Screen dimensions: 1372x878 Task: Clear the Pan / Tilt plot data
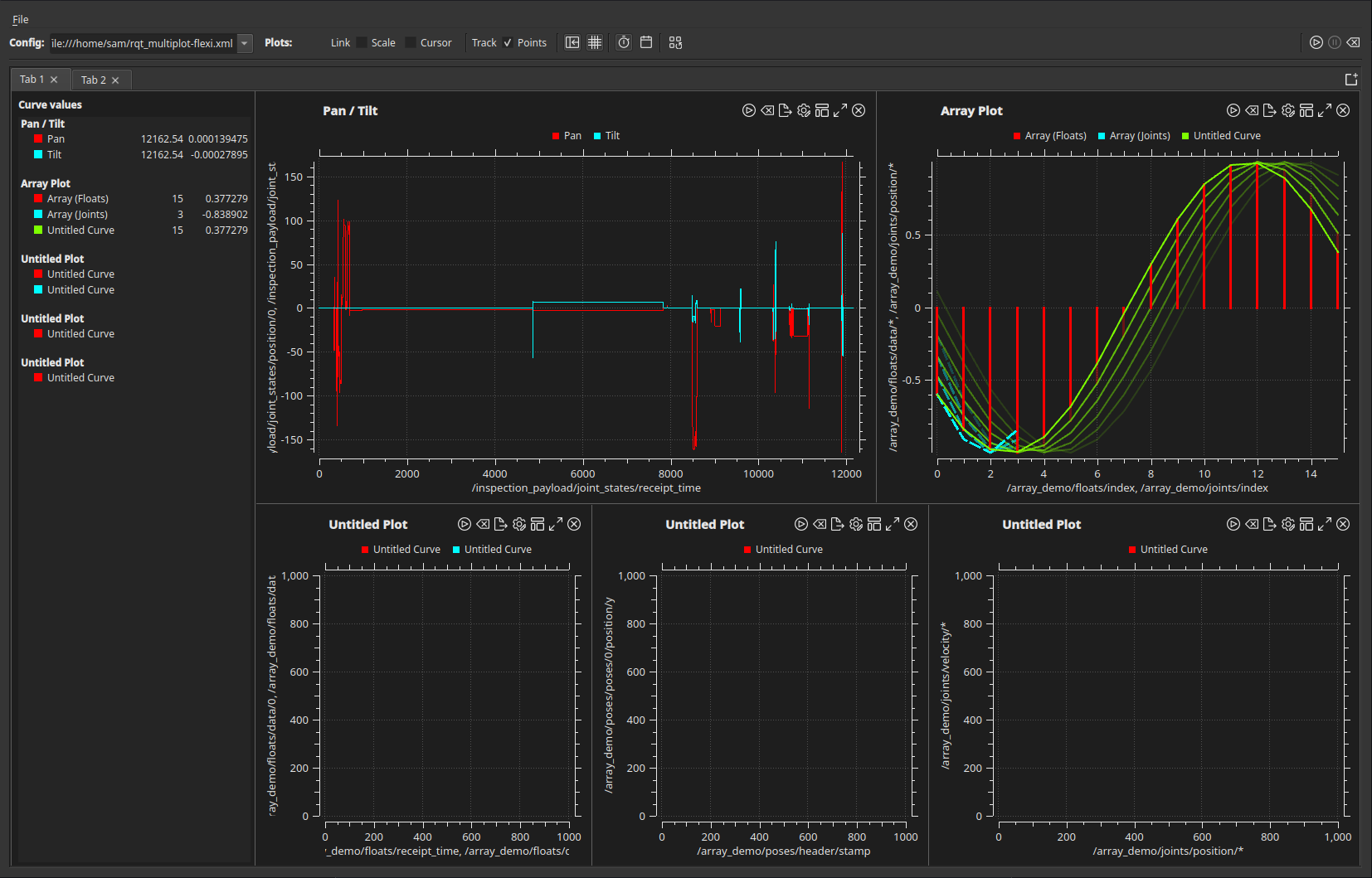tap(767, 110)
